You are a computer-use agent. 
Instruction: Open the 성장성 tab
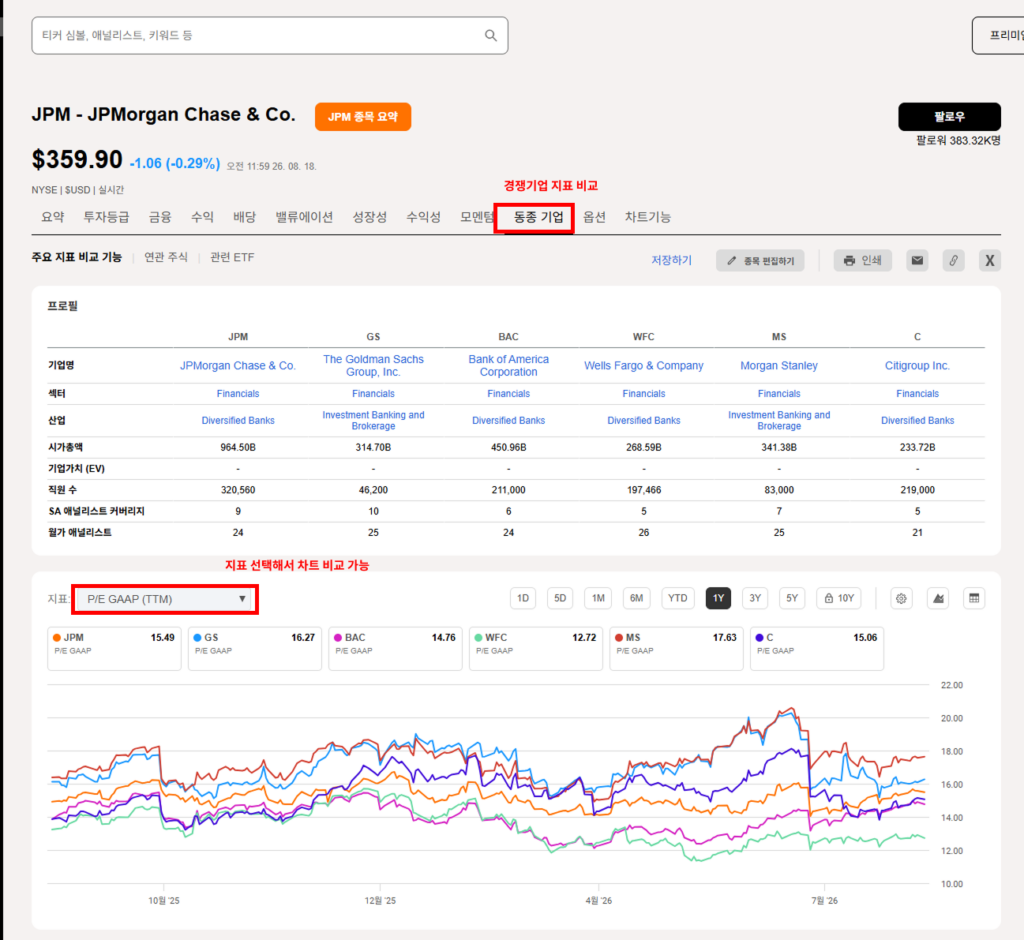pos(370,217)
